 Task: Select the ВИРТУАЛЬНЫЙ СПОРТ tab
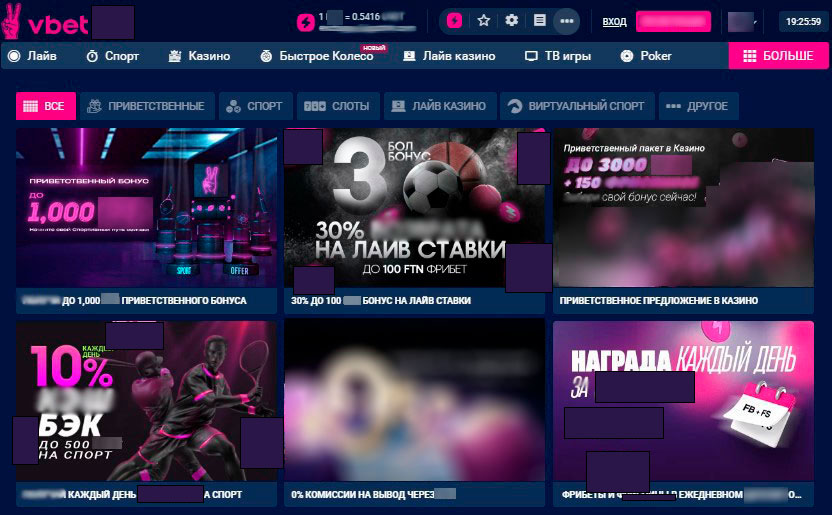point(577,106)
